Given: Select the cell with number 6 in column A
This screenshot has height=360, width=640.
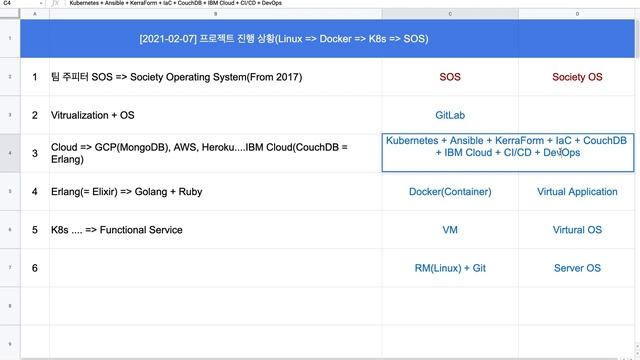Looking at the screenshot, I should (x=35, y=268).
